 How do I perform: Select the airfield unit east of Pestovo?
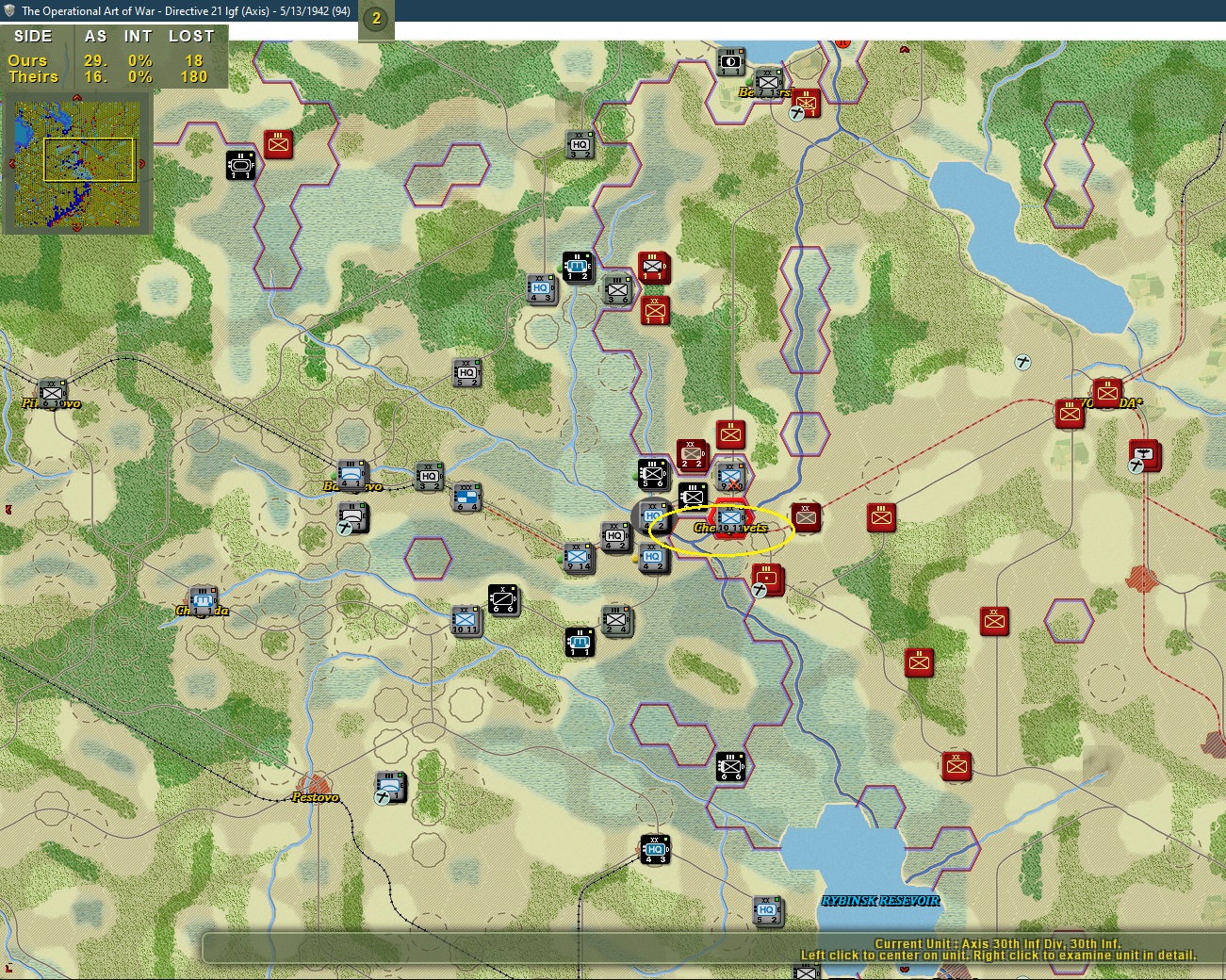(390, 787)
